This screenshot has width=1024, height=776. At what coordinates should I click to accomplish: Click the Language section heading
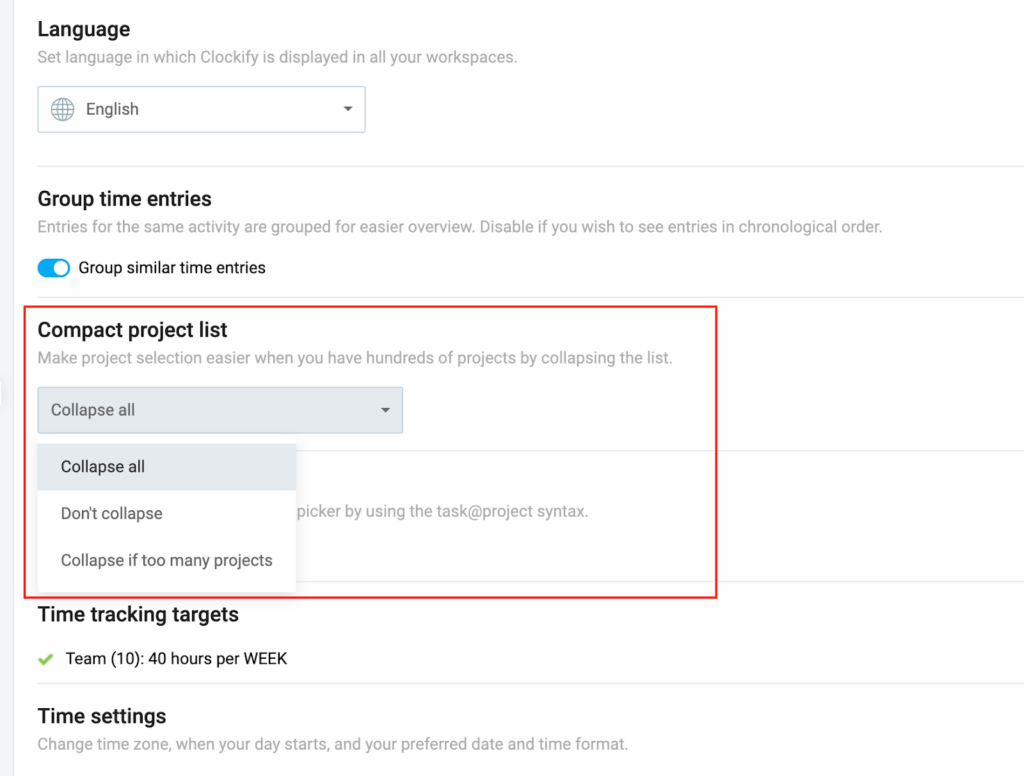point(84,29)
